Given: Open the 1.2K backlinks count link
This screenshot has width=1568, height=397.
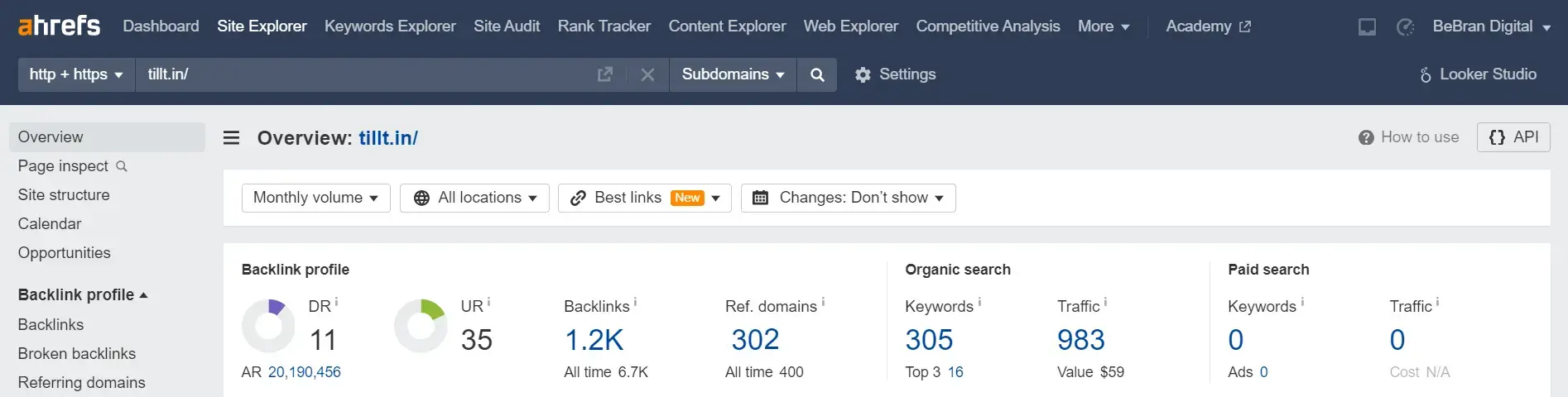Looking at the screenshot, I should coord(594,340).
